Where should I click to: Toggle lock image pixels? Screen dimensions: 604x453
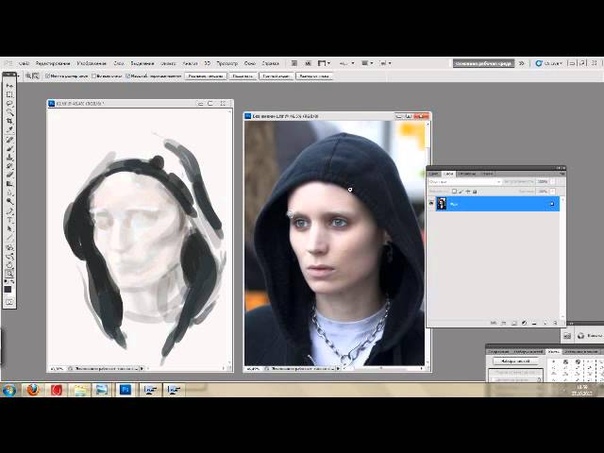461,191
